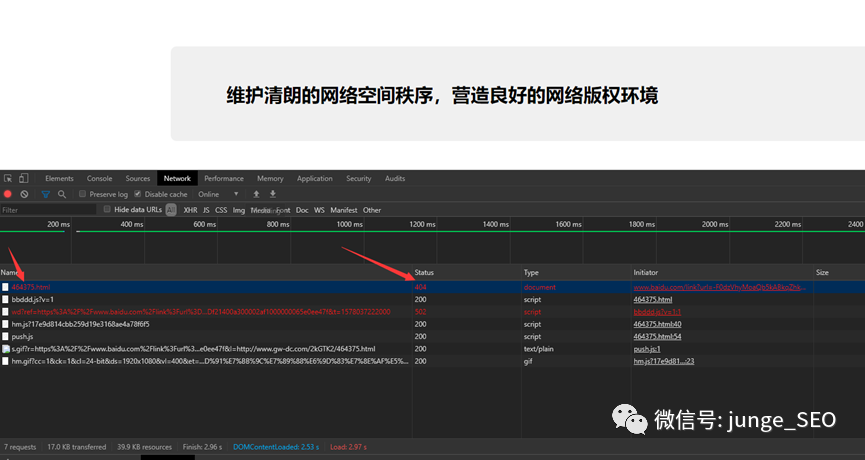Select the All filter type

171,210
